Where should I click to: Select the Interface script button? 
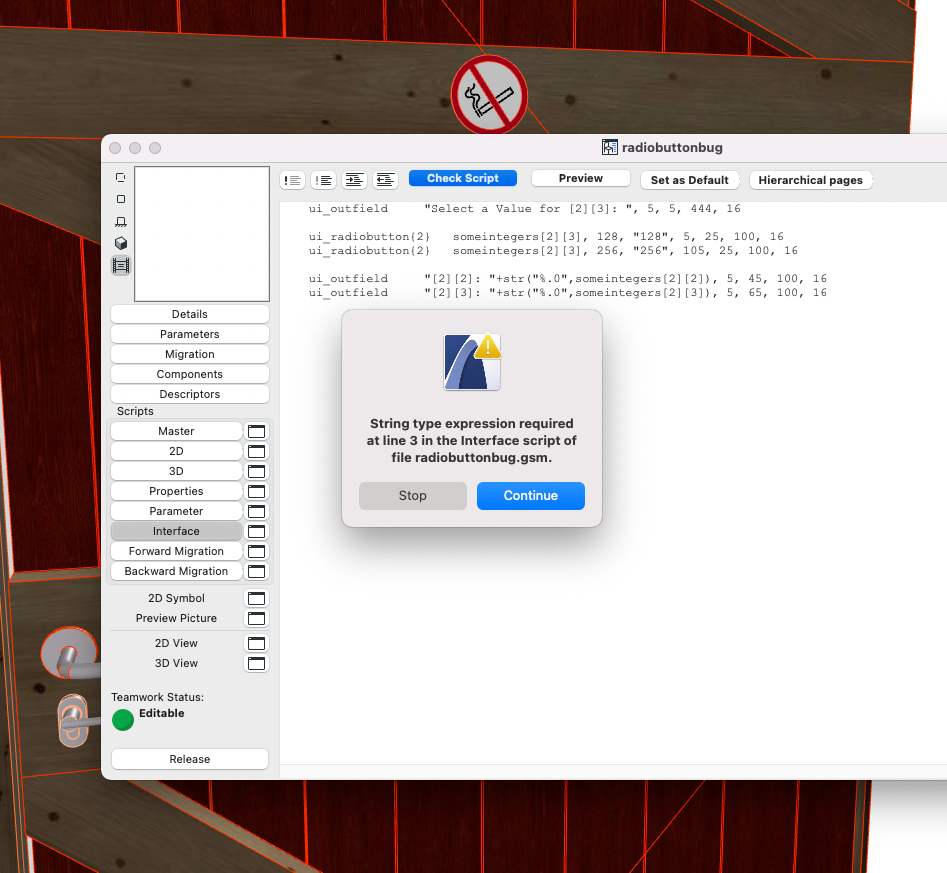pyautogui.click(x=176, y=531)
